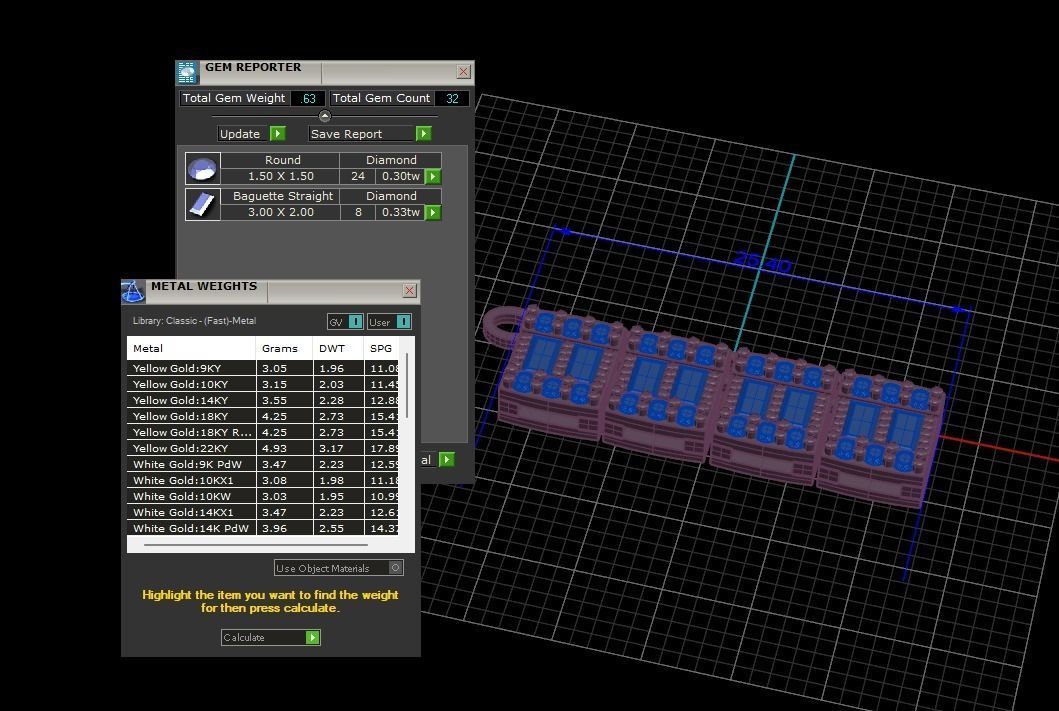
Task: Select the Yellow Gold:22KY row
Action: (263, 448)
